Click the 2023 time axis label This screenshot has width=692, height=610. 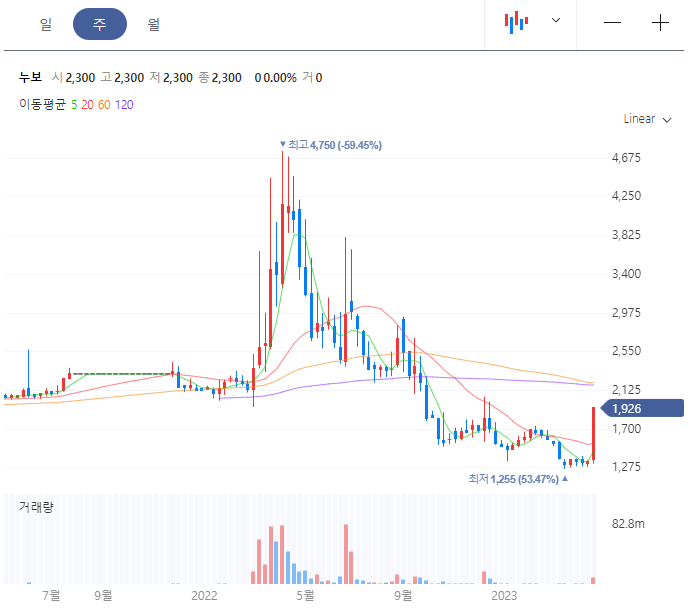[x=504, y=596]
